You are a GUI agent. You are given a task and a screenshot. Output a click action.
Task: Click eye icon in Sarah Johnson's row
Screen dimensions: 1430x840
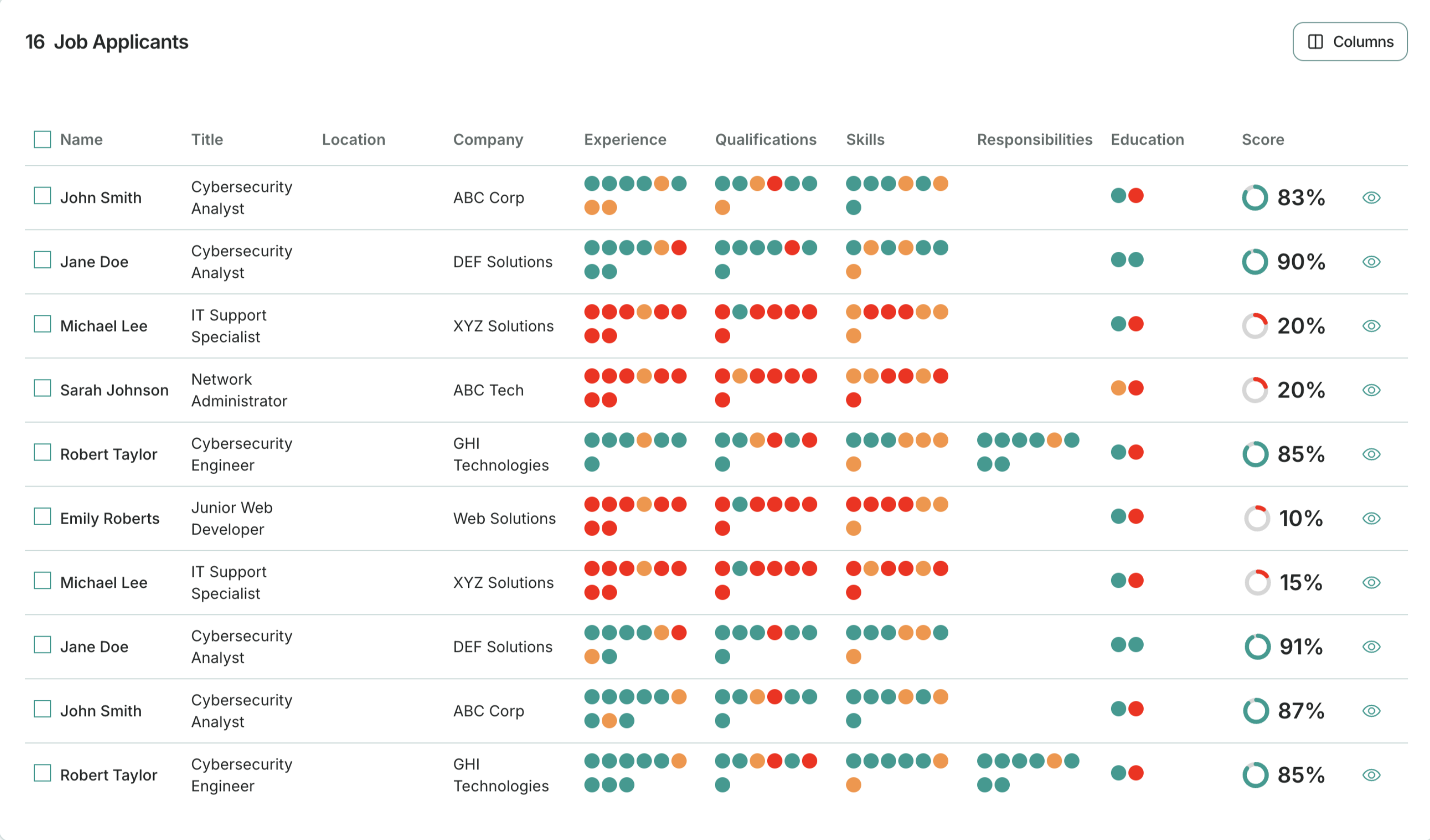pos(1371,390)
